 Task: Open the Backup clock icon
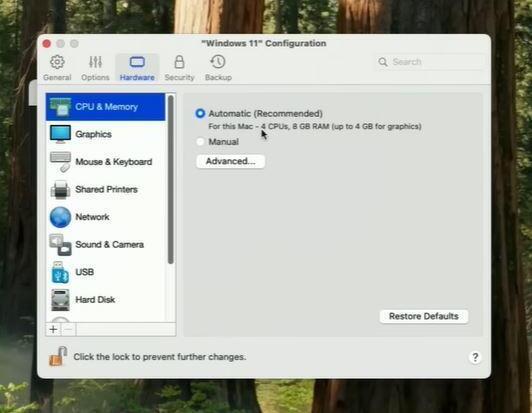(218, 62)
